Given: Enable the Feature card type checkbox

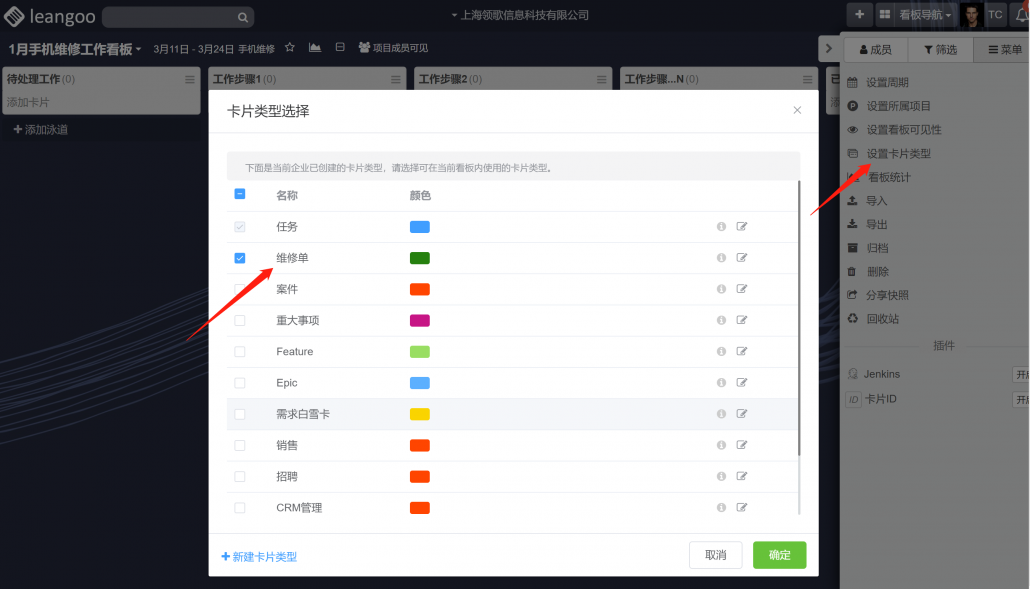Looking at the screenshot, I should click(239, 351).
